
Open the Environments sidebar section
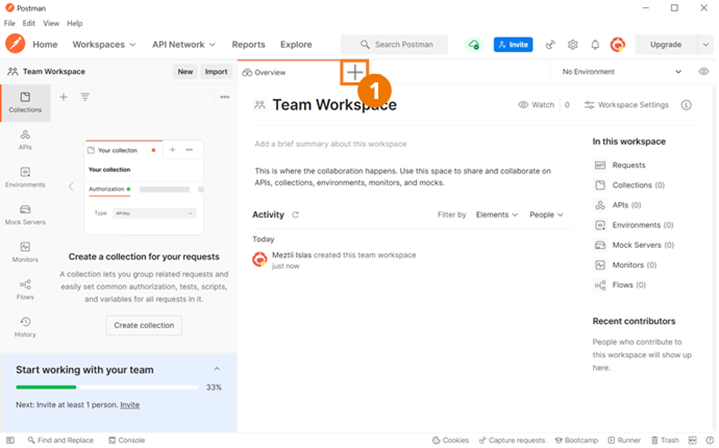pos(25,177)
